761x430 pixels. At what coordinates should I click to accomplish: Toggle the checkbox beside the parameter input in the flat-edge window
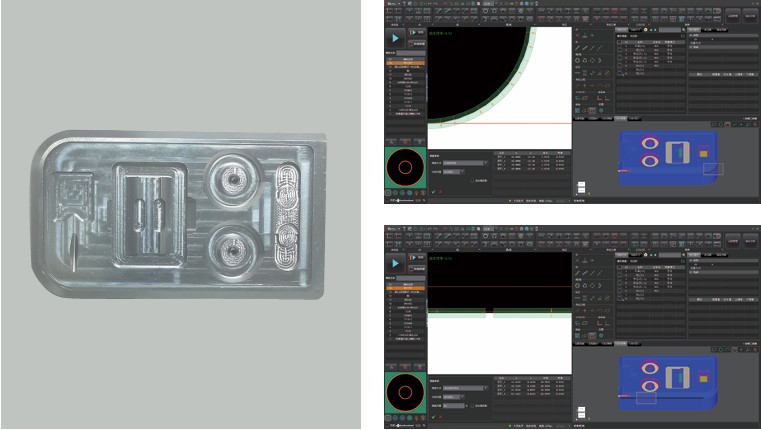coord(472,406)
